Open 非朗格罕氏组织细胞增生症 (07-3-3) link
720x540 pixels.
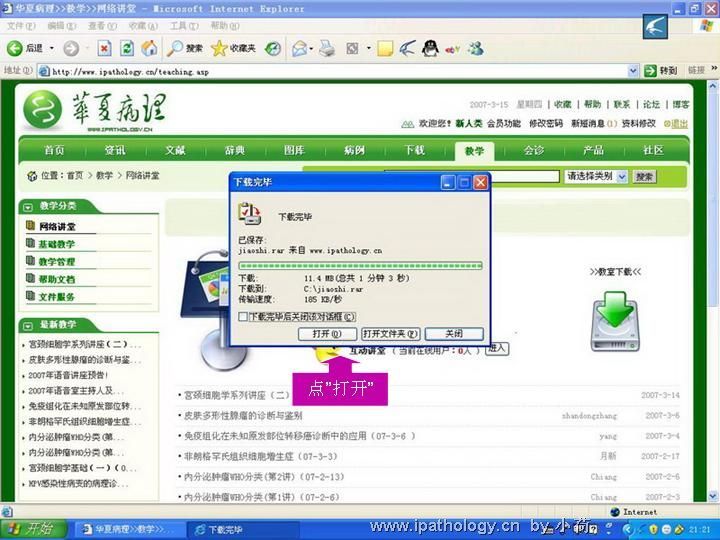click(260, 456)
